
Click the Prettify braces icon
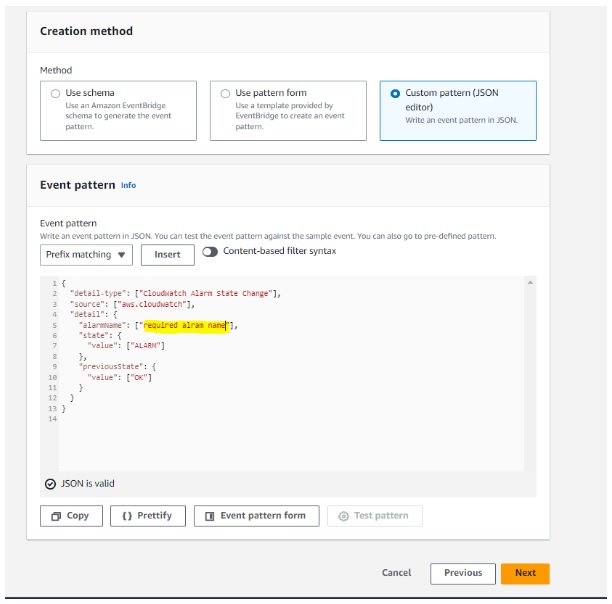(127, 516)
